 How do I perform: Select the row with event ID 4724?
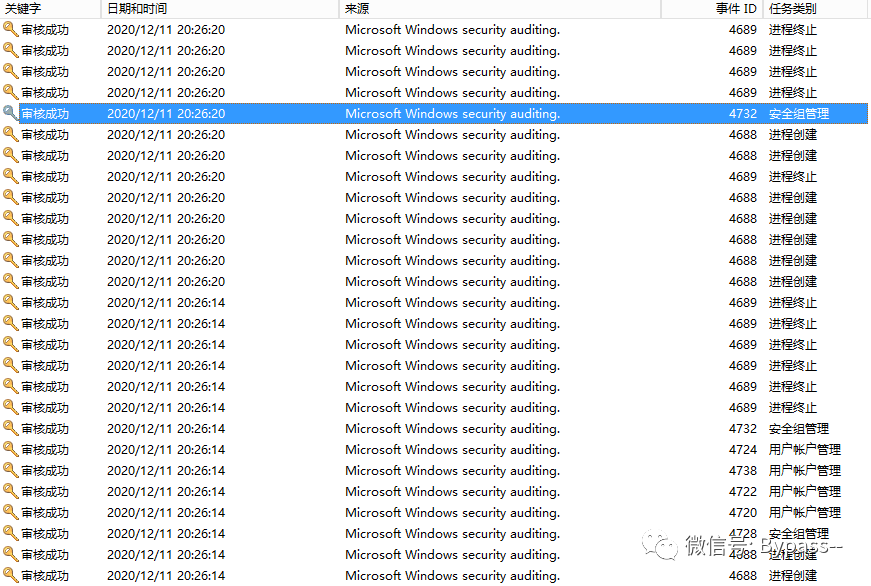click(x=400, y=449)
